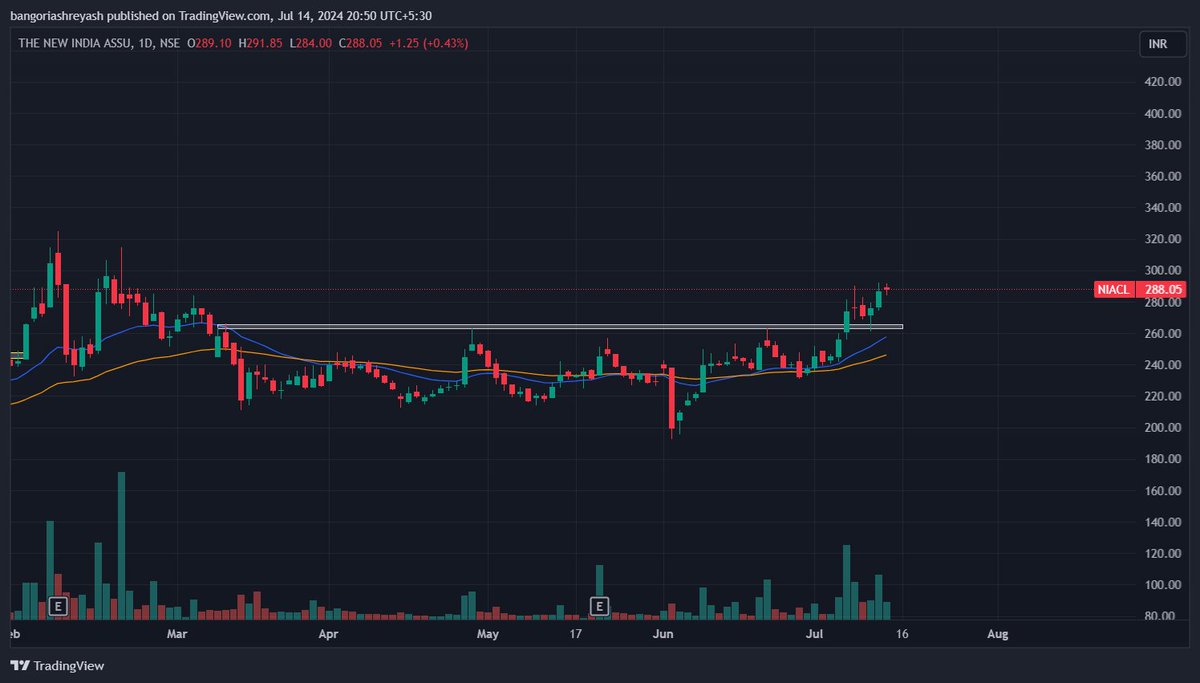Viewport: 1200px width, 683px height.
Task: Click the change value +1.25 (+0.43%)
Action: (429, 43)
